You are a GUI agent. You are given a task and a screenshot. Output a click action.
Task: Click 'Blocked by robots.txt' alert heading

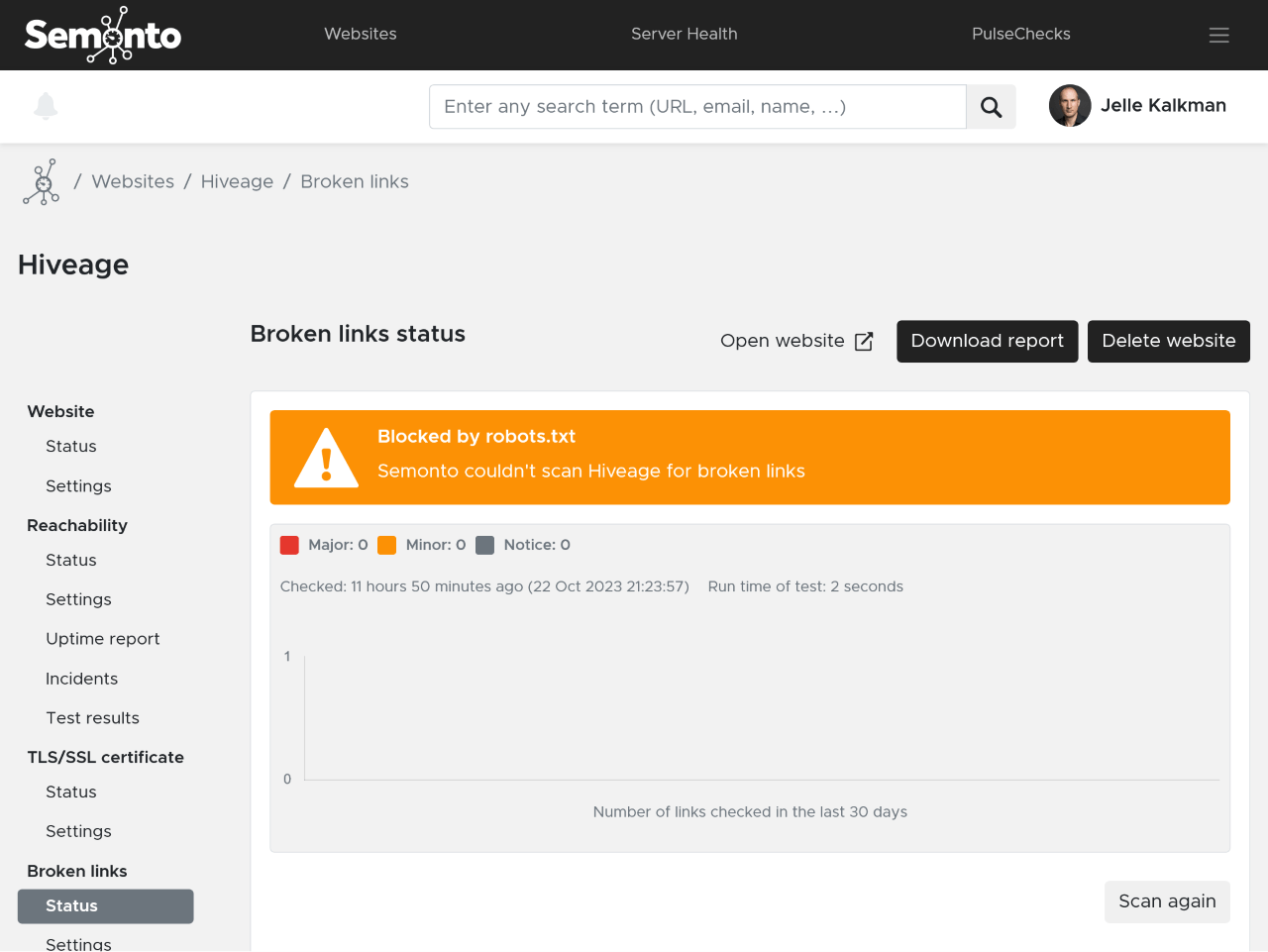click(x=476, y=437)
